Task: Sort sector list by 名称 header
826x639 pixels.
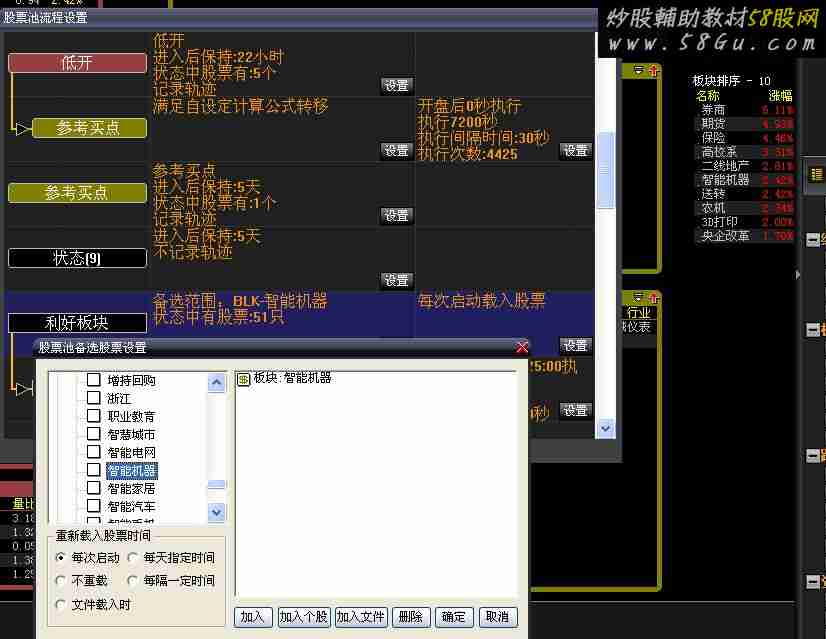Action: 707,96
